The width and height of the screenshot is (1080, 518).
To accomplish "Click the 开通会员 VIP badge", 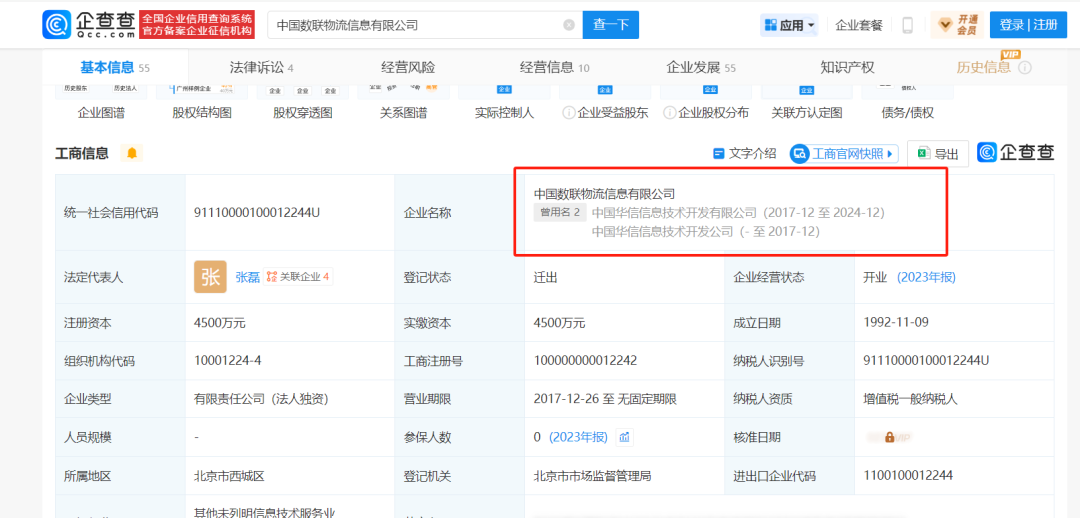I will [x=957, y=25].
